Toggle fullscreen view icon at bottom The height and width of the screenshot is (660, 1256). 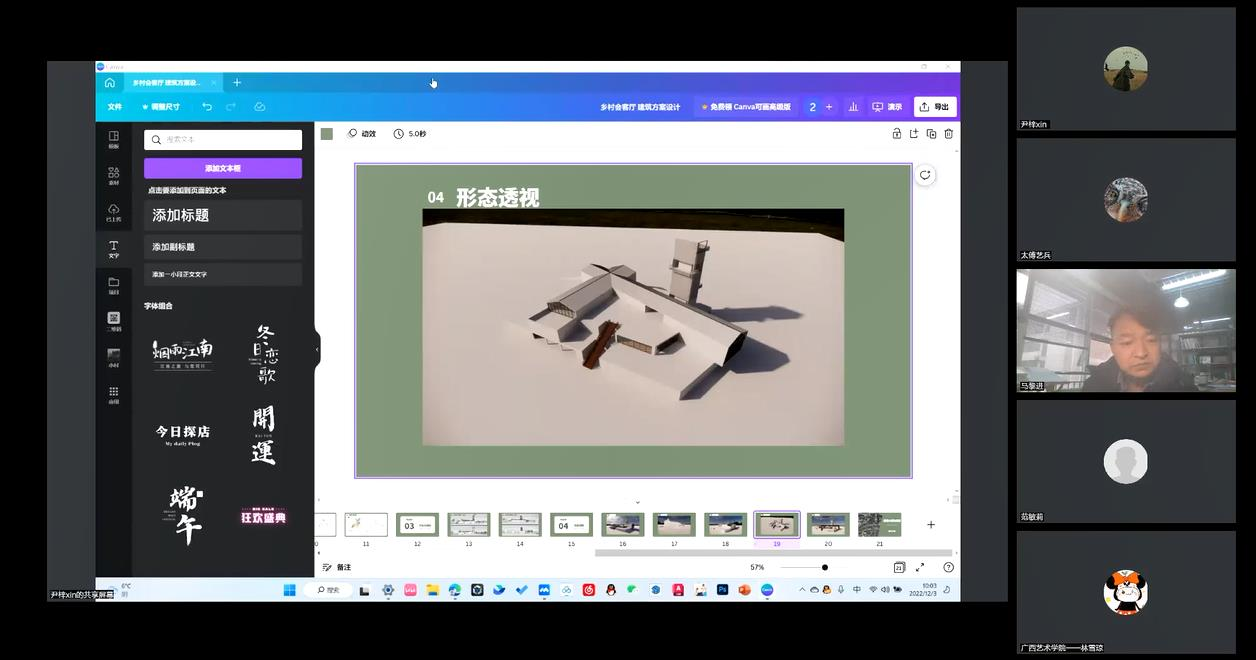click(x=920, y=568)
